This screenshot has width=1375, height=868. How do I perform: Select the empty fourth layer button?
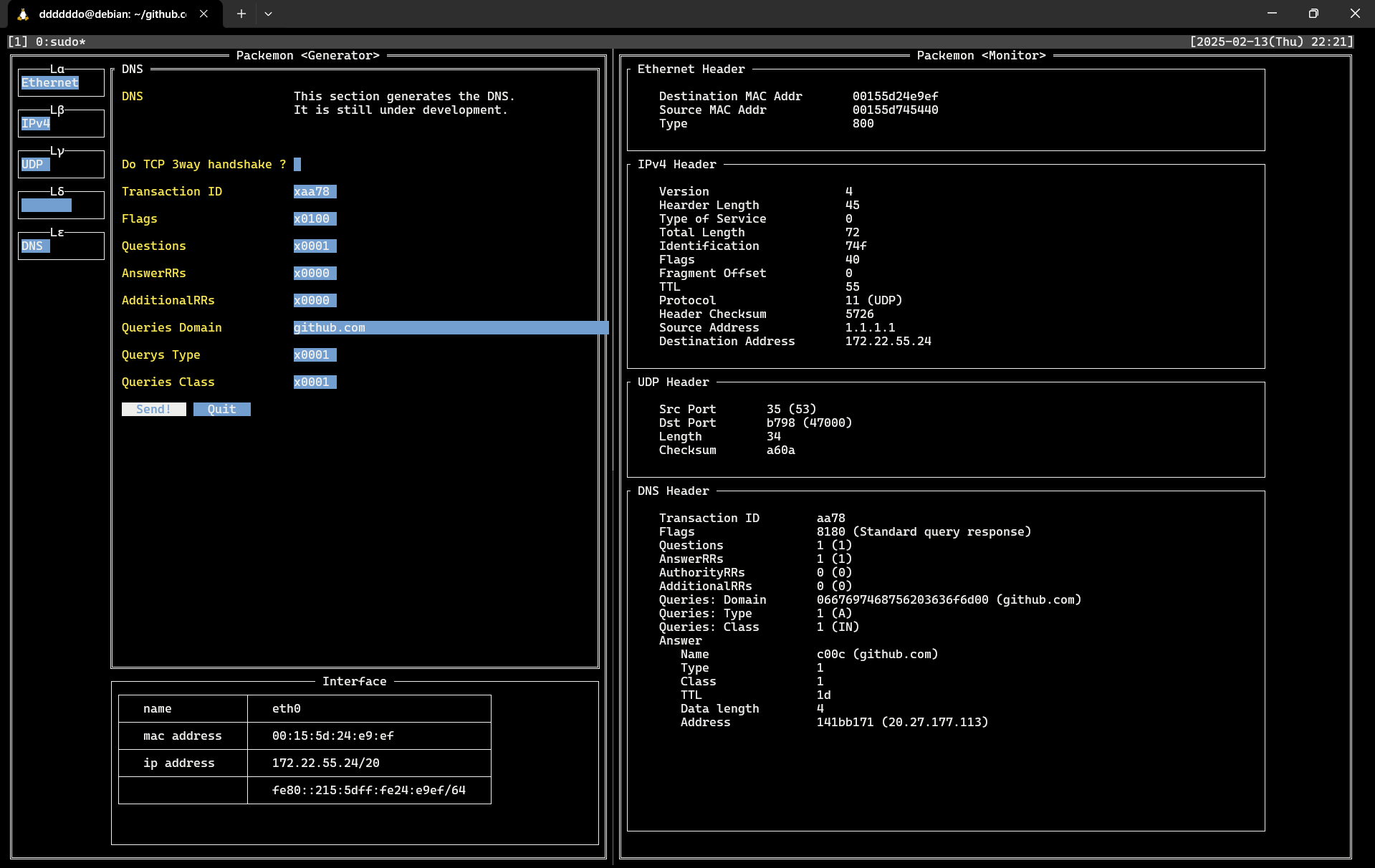point(47,206)
